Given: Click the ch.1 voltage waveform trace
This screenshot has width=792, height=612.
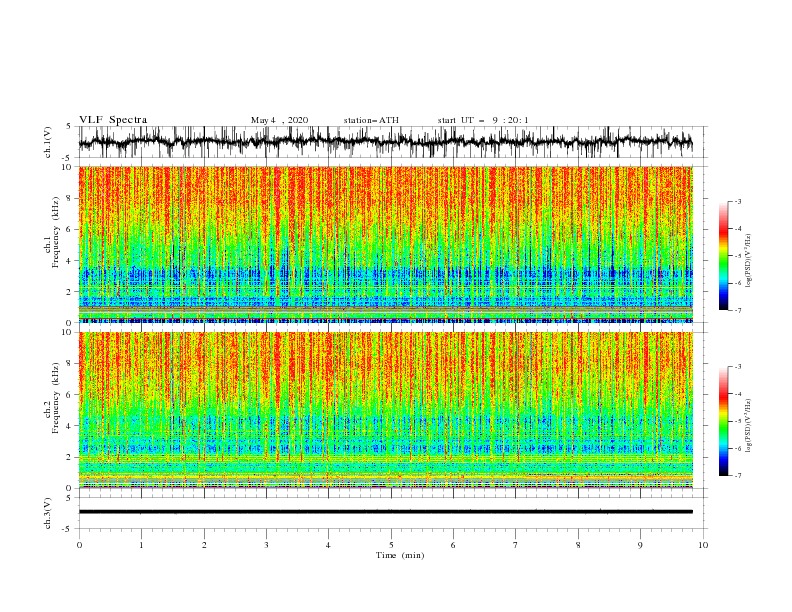Looking at the screenshot, I should [x=385, y=142].
